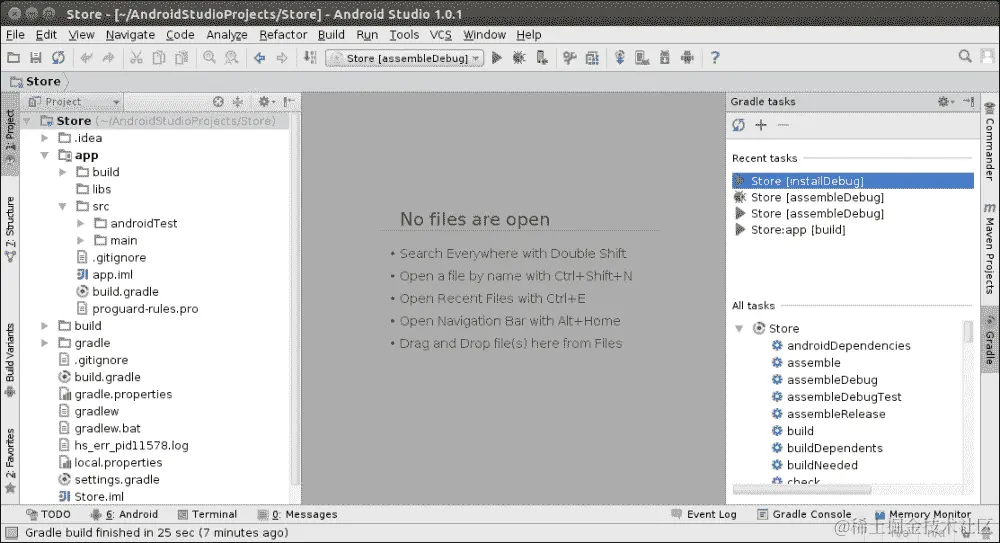
Task: Refresh Gradle tasks in Gradle panel
Action: pyautogui.click(x=739, y=125)
